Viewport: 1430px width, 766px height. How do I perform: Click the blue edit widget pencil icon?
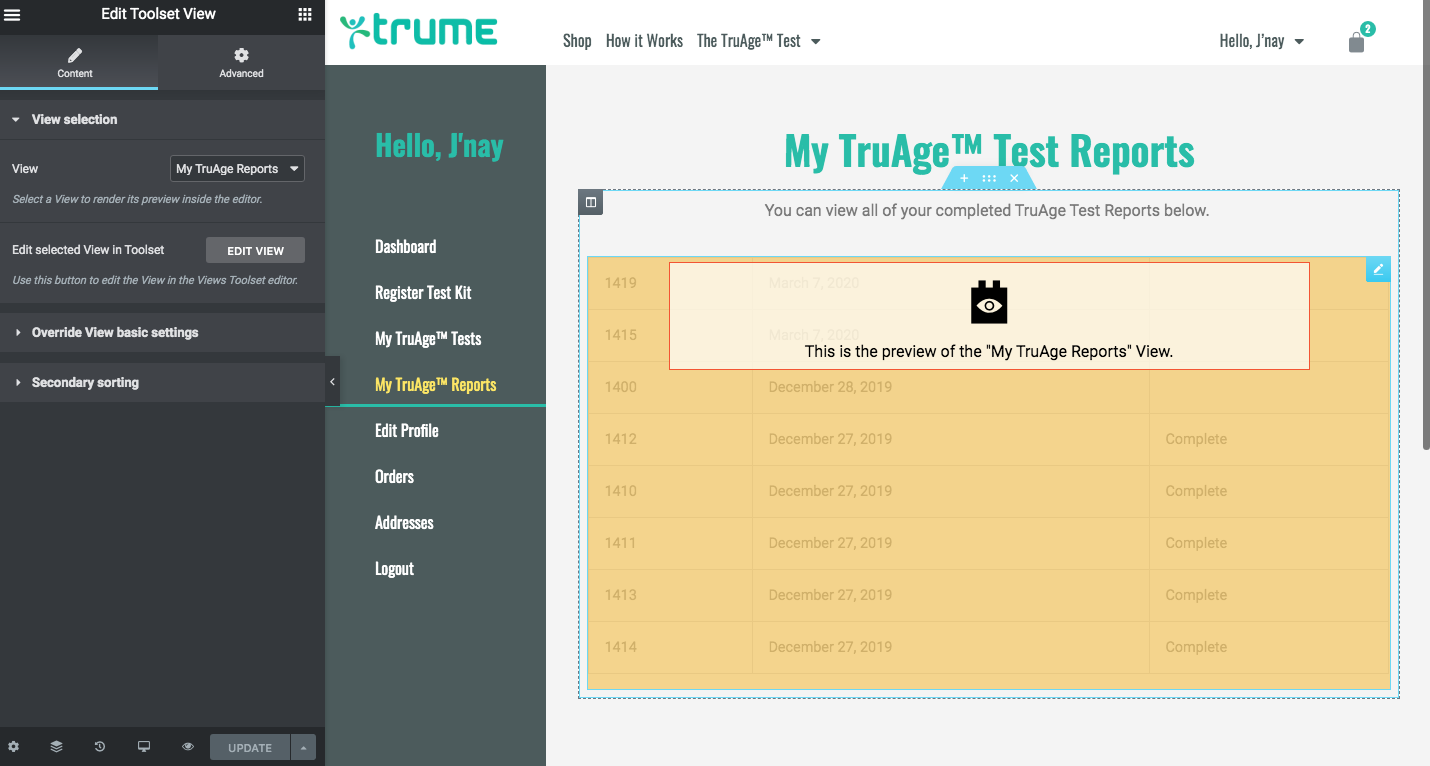[1378, 269]
